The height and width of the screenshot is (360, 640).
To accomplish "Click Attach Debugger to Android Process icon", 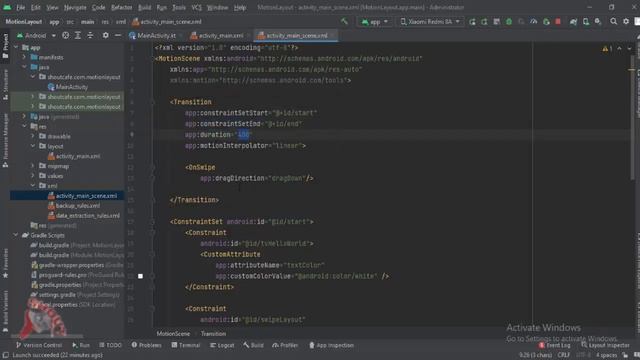I will pos(546,22).
